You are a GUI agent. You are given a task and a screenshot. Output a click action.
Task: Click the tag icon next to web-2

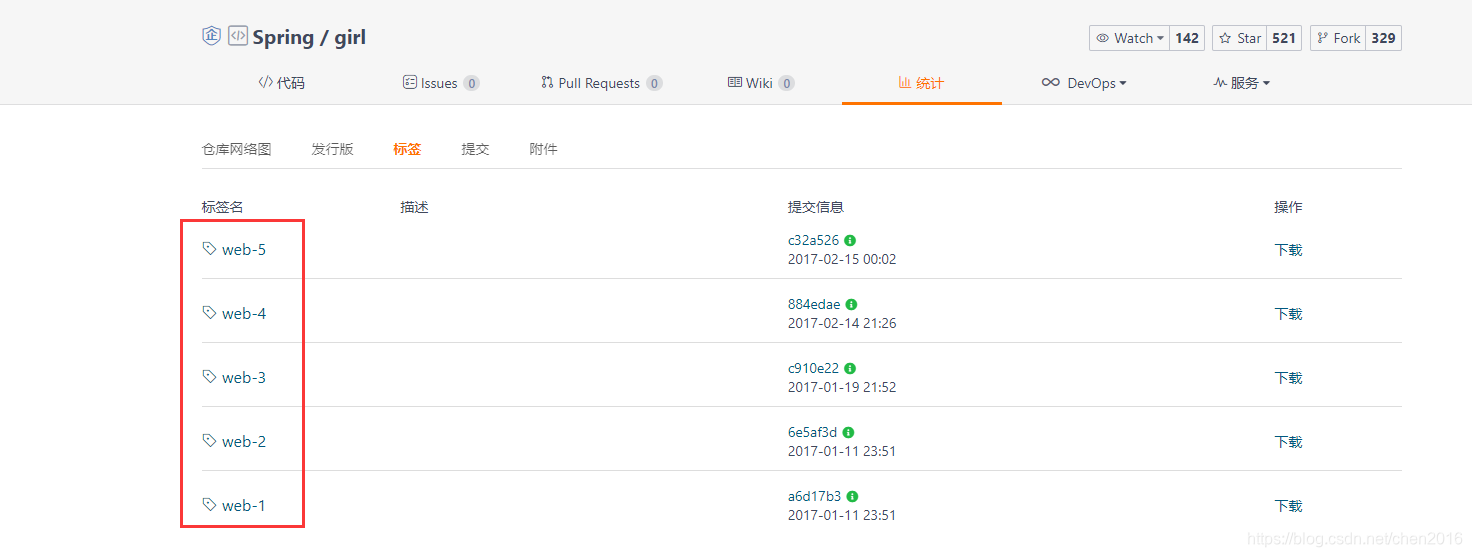[x=209, y=441]
